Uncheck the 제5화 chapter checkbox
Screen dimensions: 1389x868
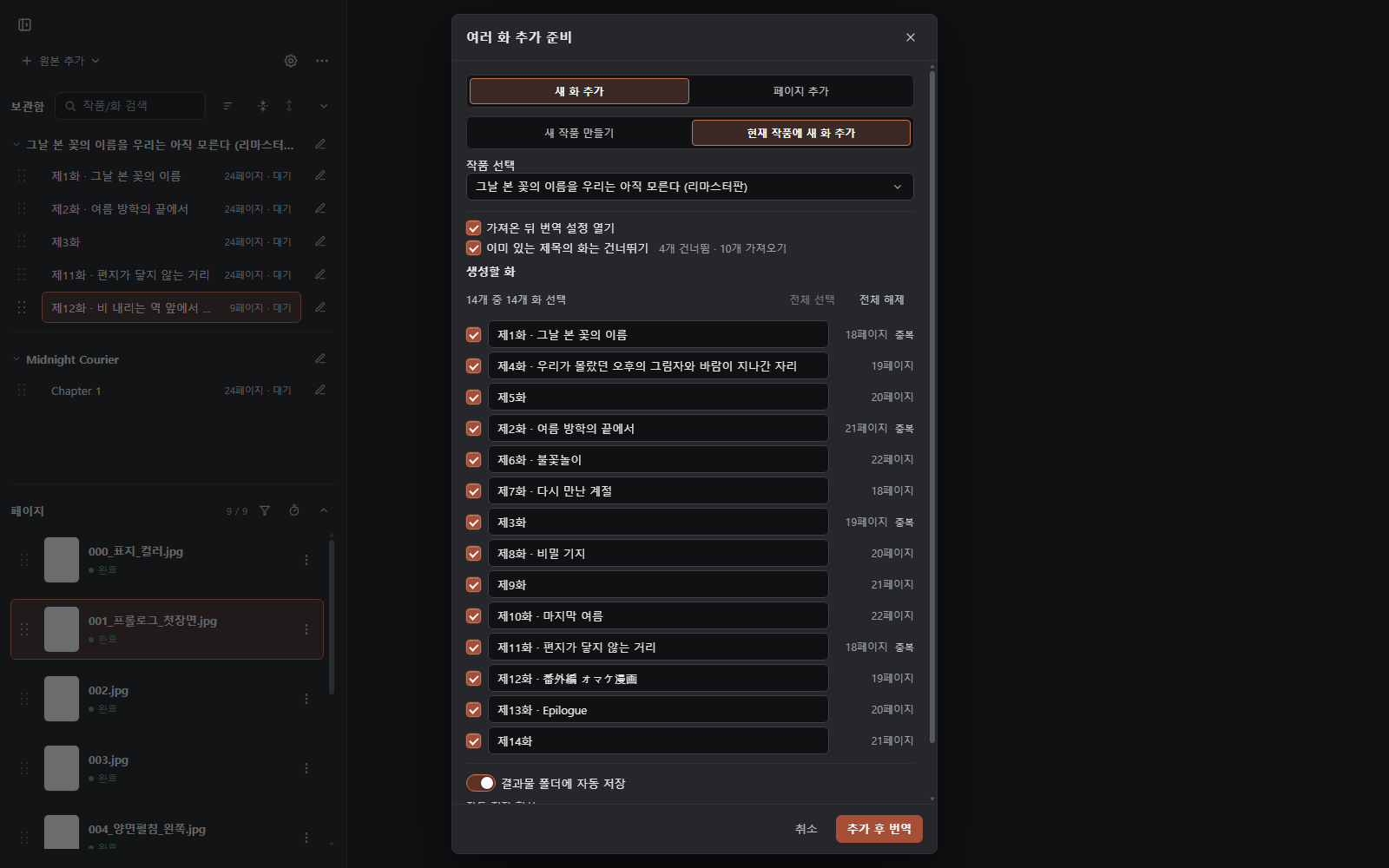[x=474, y=398]
